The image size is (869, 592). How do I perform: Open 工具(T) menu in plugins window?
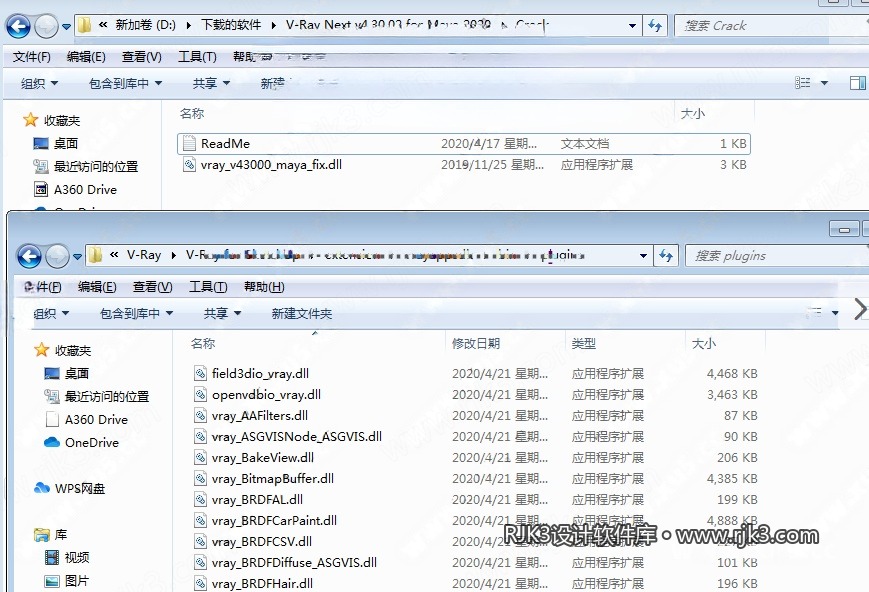pyautogui.click(x=208, y=287)
